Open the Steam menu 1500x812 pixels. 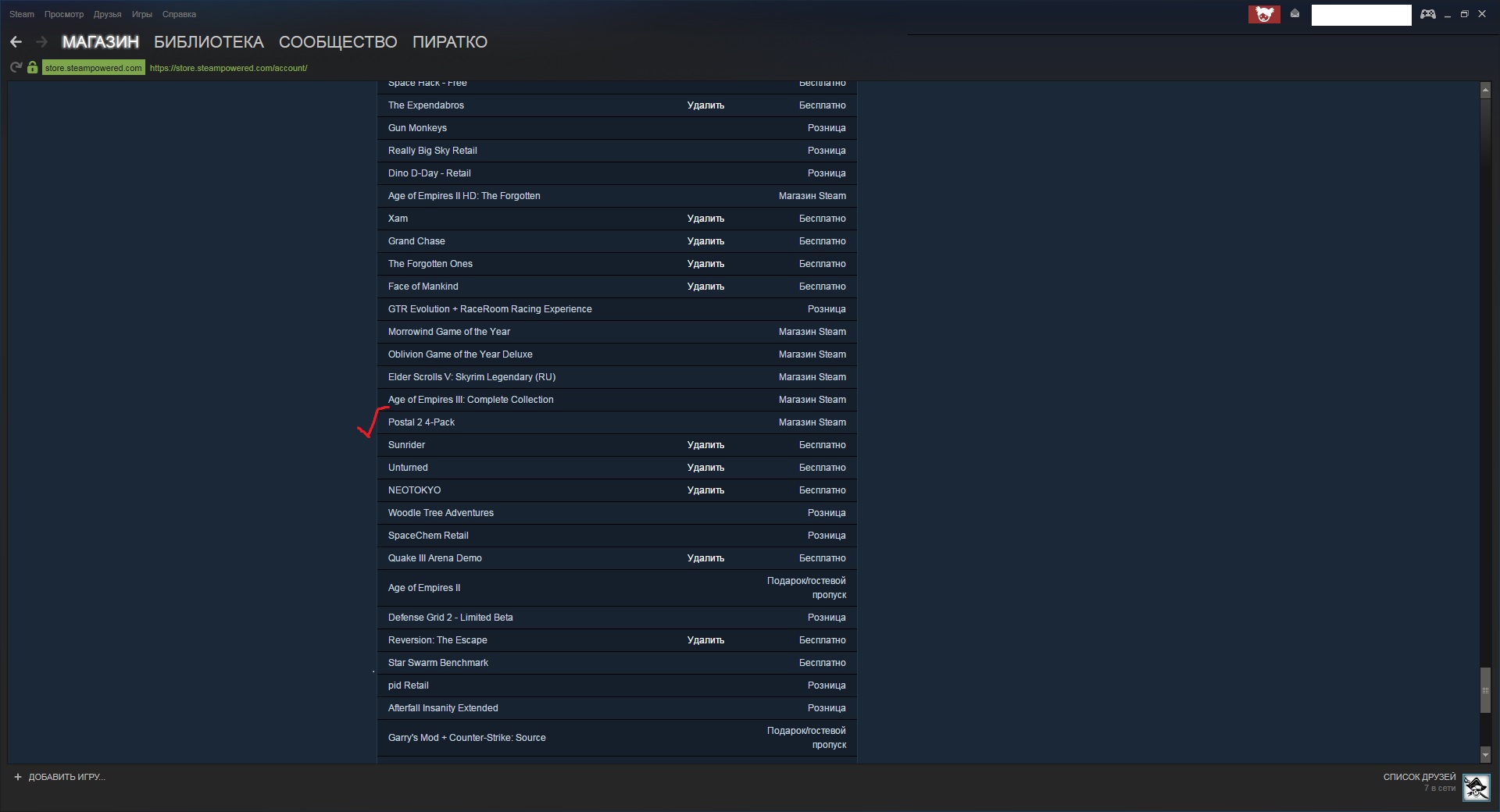pyautogui.click(x=22, y=14)
